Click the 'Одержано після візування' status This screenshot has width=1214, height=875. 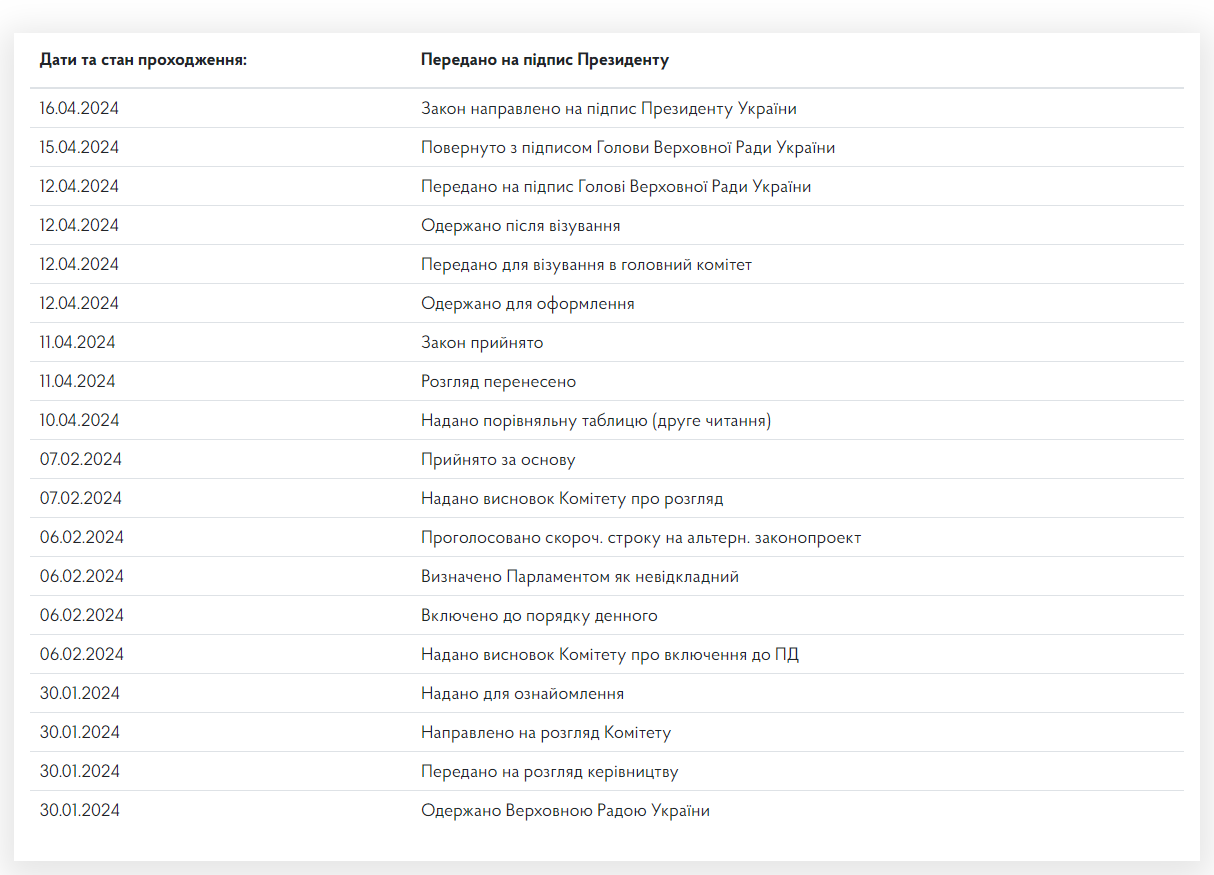[520, 226]
